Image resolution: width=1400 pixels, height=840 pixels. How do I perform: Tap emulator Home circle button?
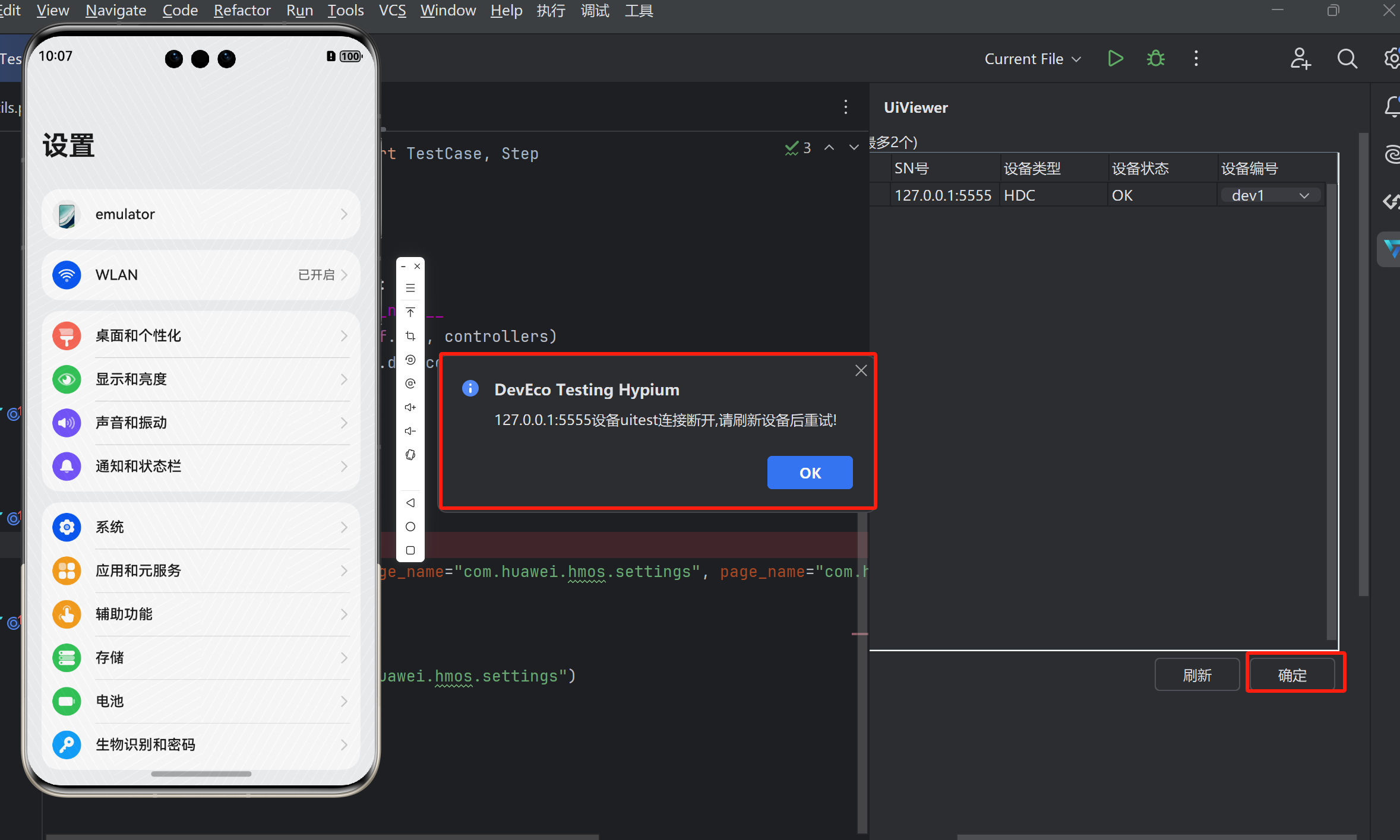(x=410, y=527)
